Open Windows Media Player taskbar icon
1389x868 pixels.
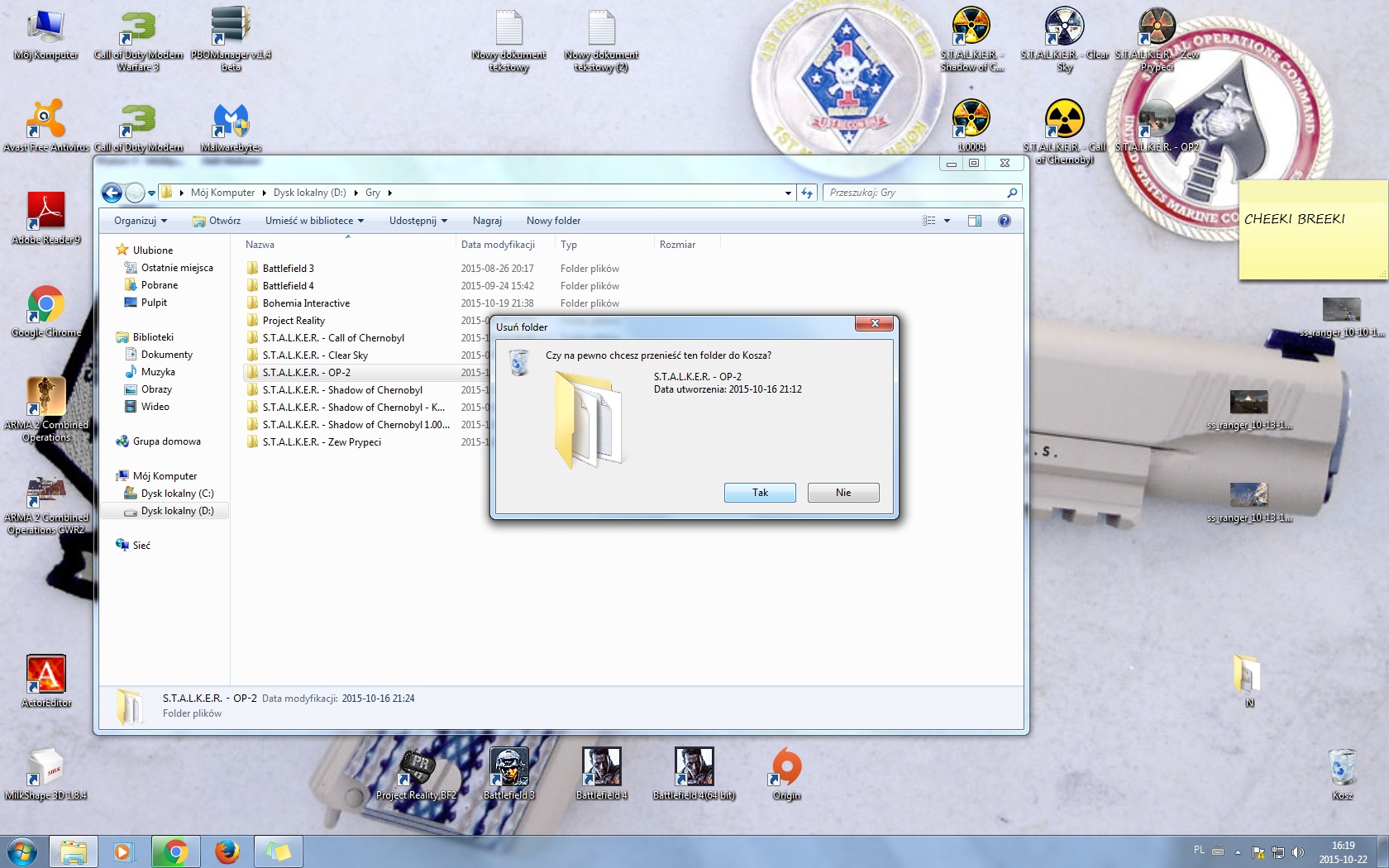coord(122,851)
